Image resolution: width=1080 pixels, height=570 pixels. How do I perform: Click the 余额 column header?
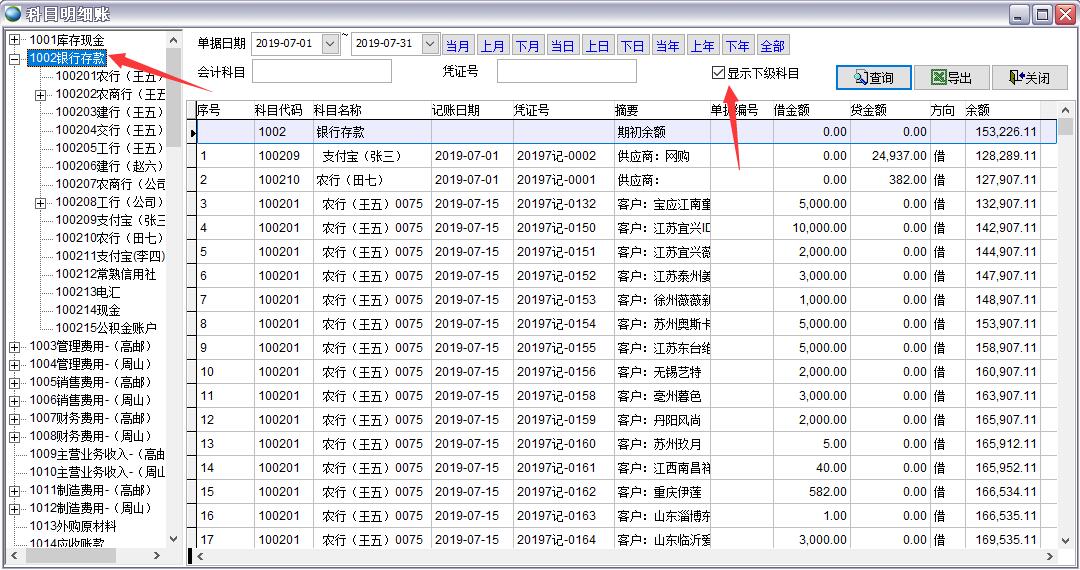tap(978, 110)
